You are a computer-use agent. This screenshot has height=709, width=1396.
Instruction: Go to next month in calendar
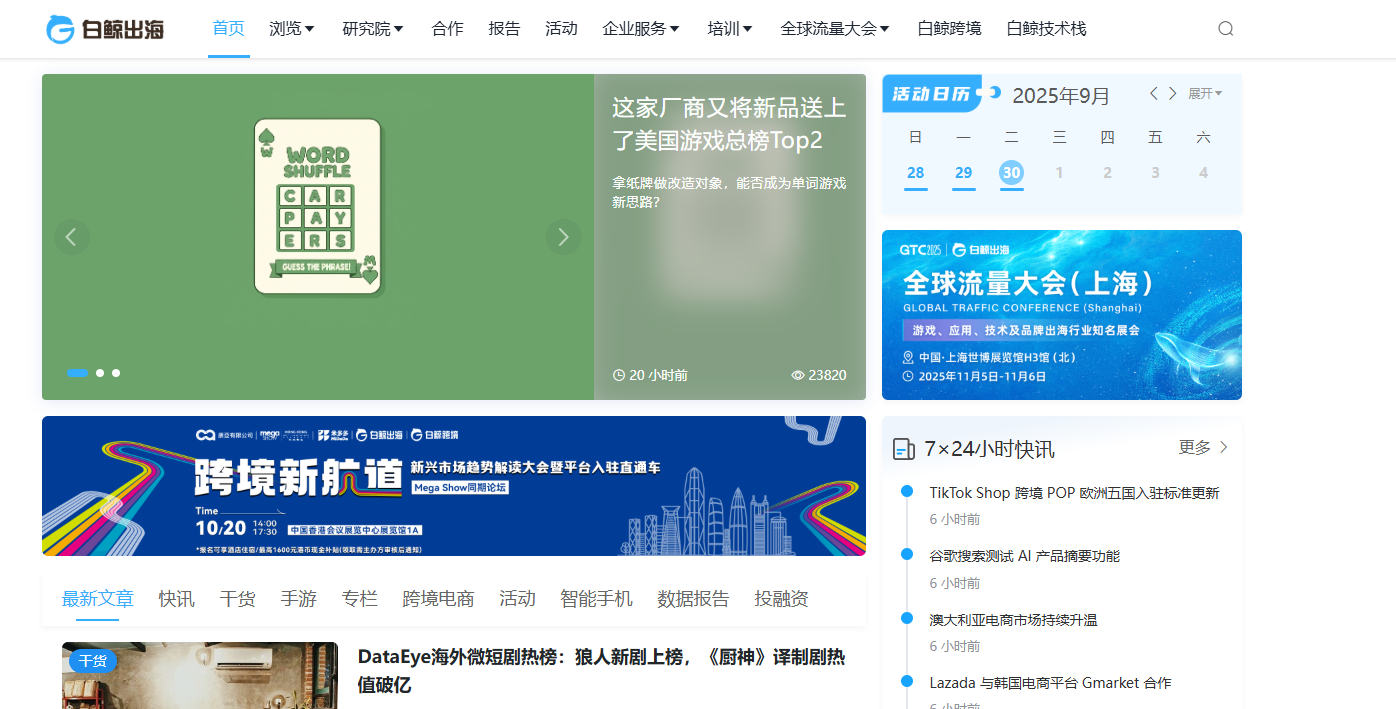pyautogui.click(x=1173, y=94)
